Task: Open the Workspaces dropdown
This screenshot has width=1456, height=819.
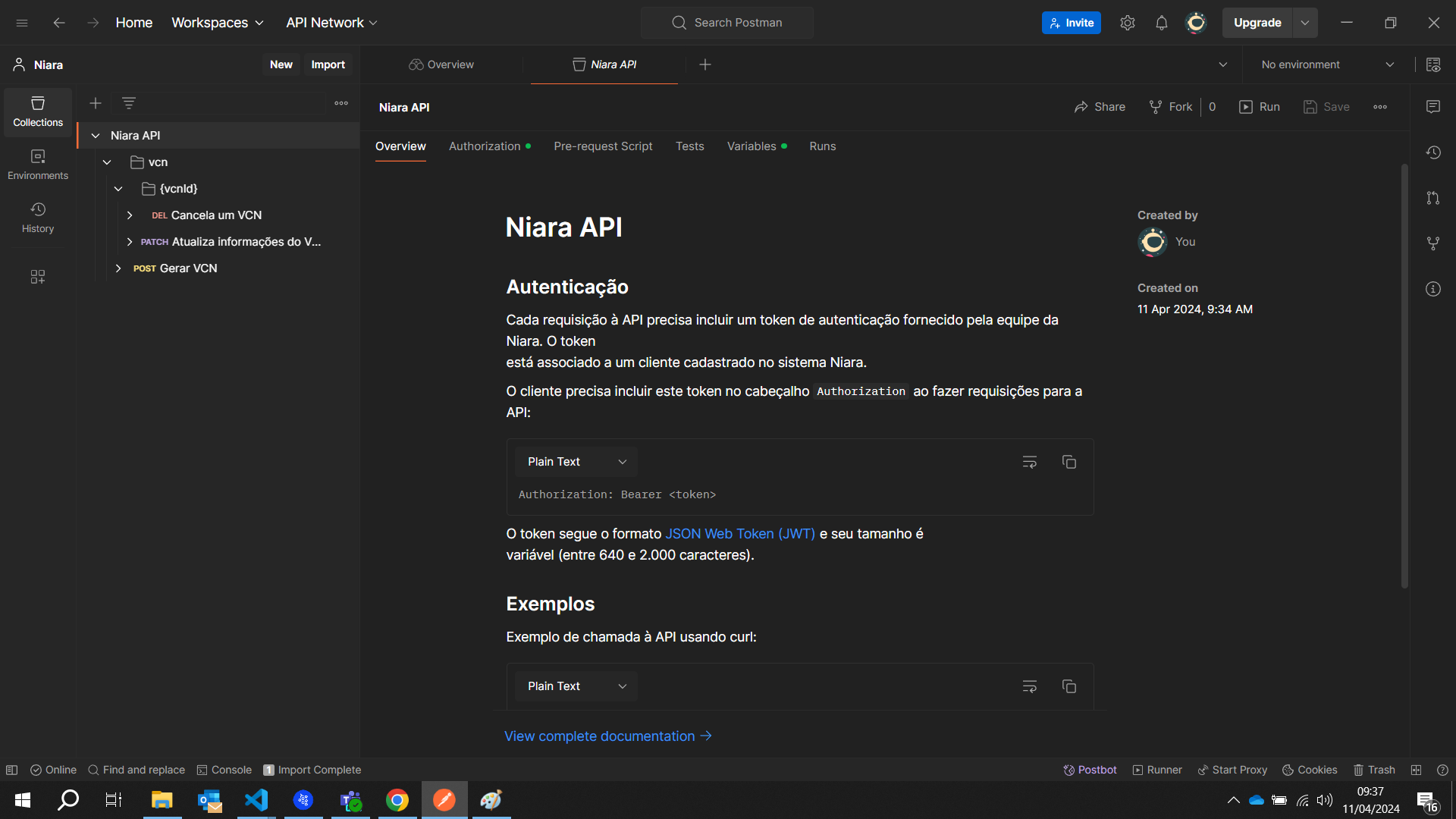Action: click(x=218, y=23)
